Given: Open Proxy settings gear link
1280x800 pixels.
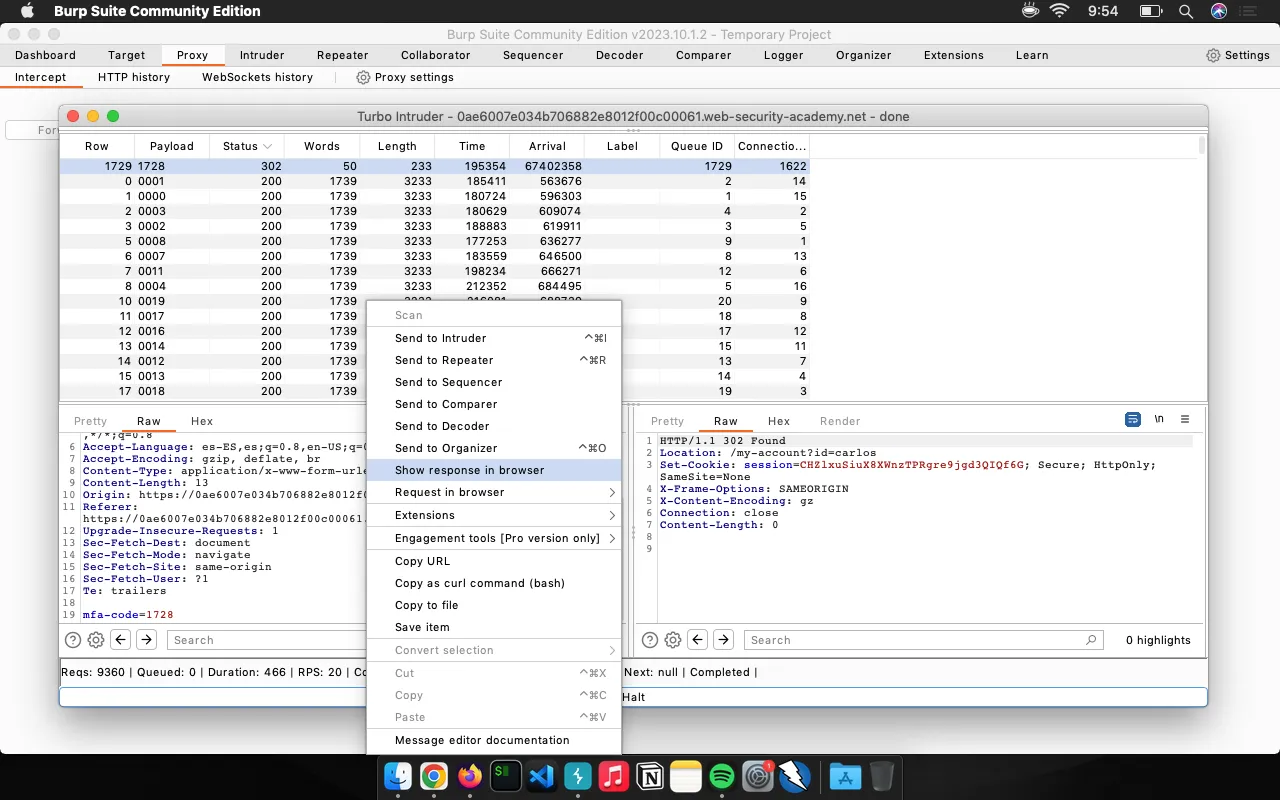Looking at the screenshot, I should [405, 77].
